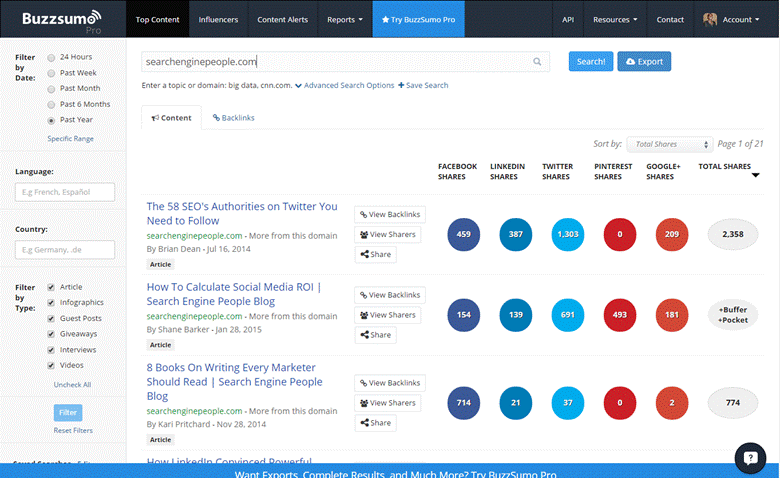Open the chat support bubble icon
This screenshot has height=478, width=780.
pos(750,457)
